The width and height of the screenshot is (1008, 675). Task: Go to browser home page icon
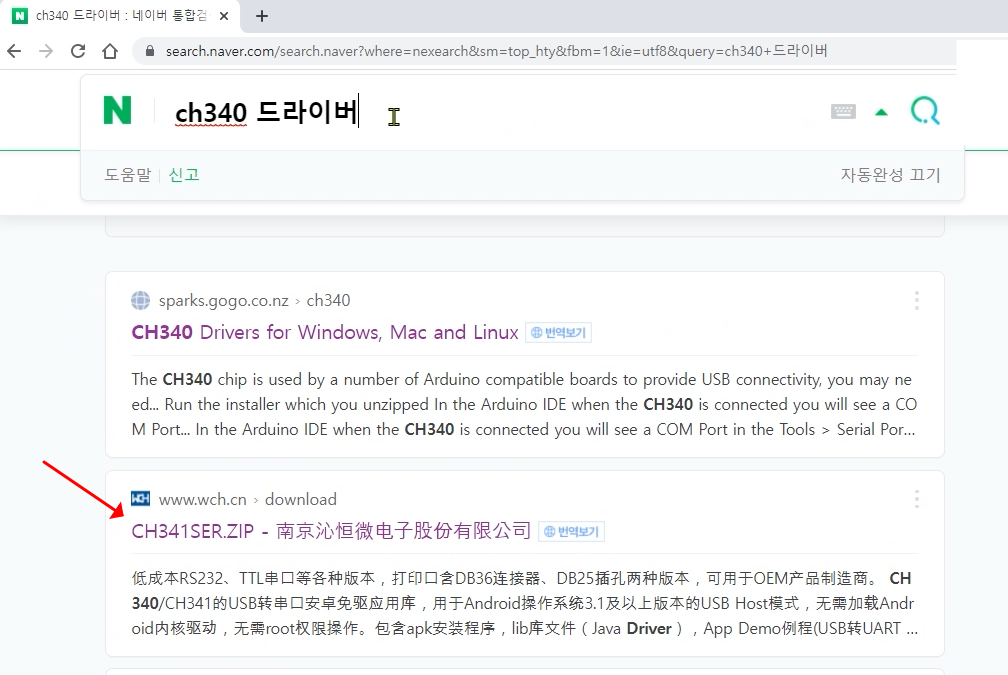point(110,51)
